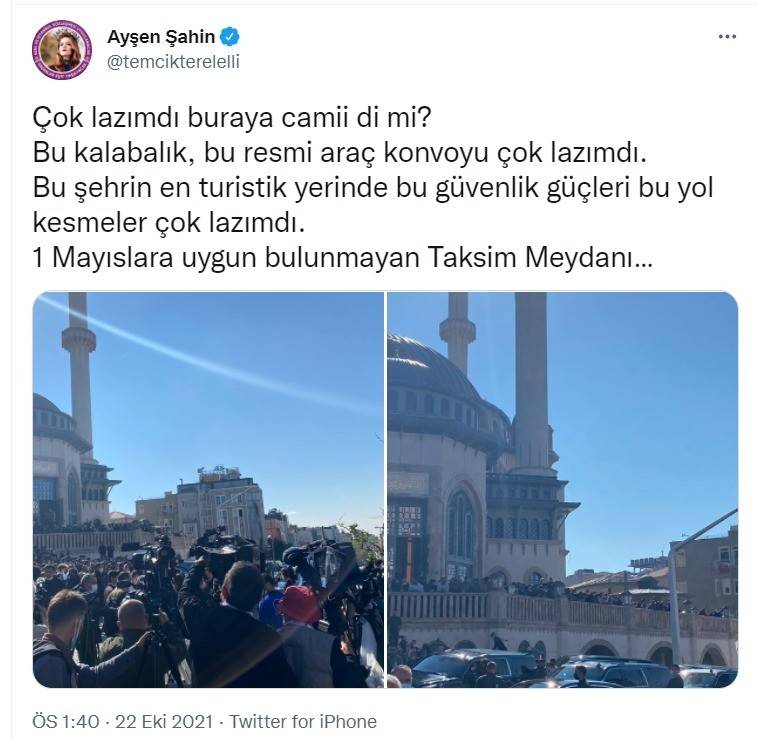The height and width of the screenshot is (739, 758).
Task: Open the Ayşen Şahin display name link
Action: 161,37
